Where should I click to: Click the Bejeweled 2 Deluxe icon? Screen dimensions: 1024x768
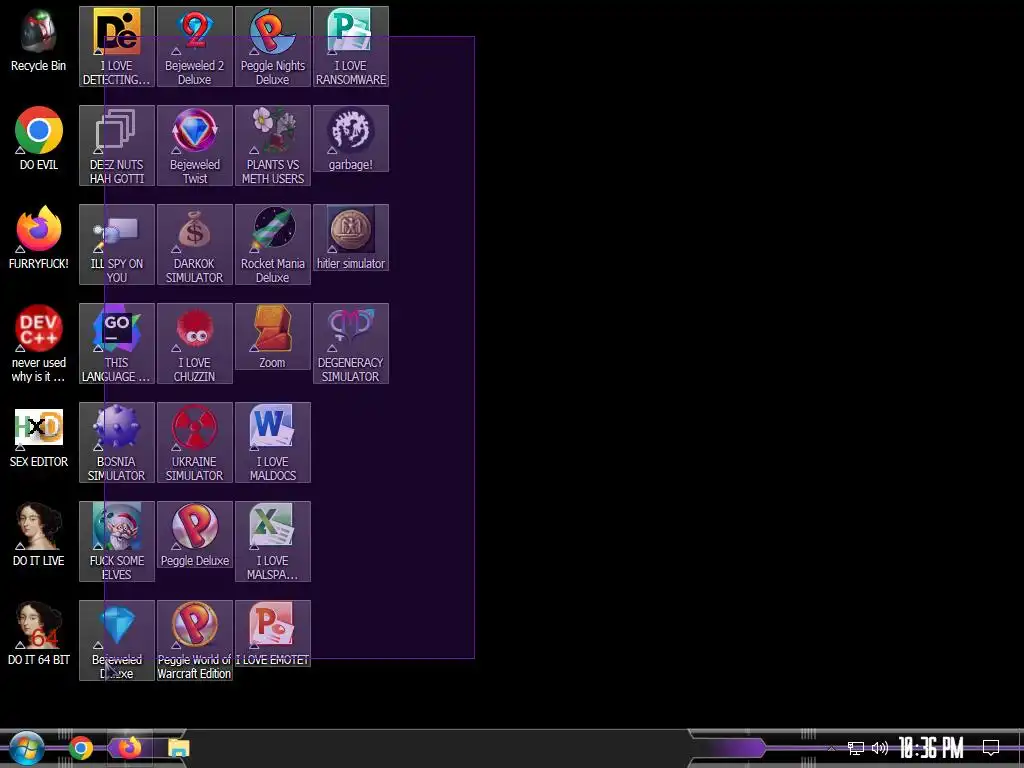click(x=195, y=46)
